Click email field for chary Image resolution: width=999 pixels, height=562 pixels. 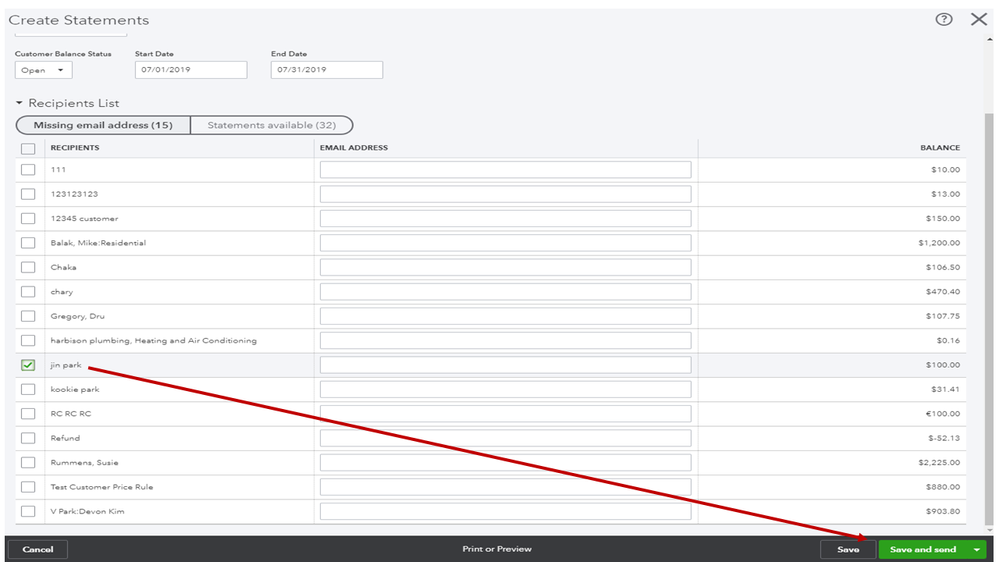505,292
